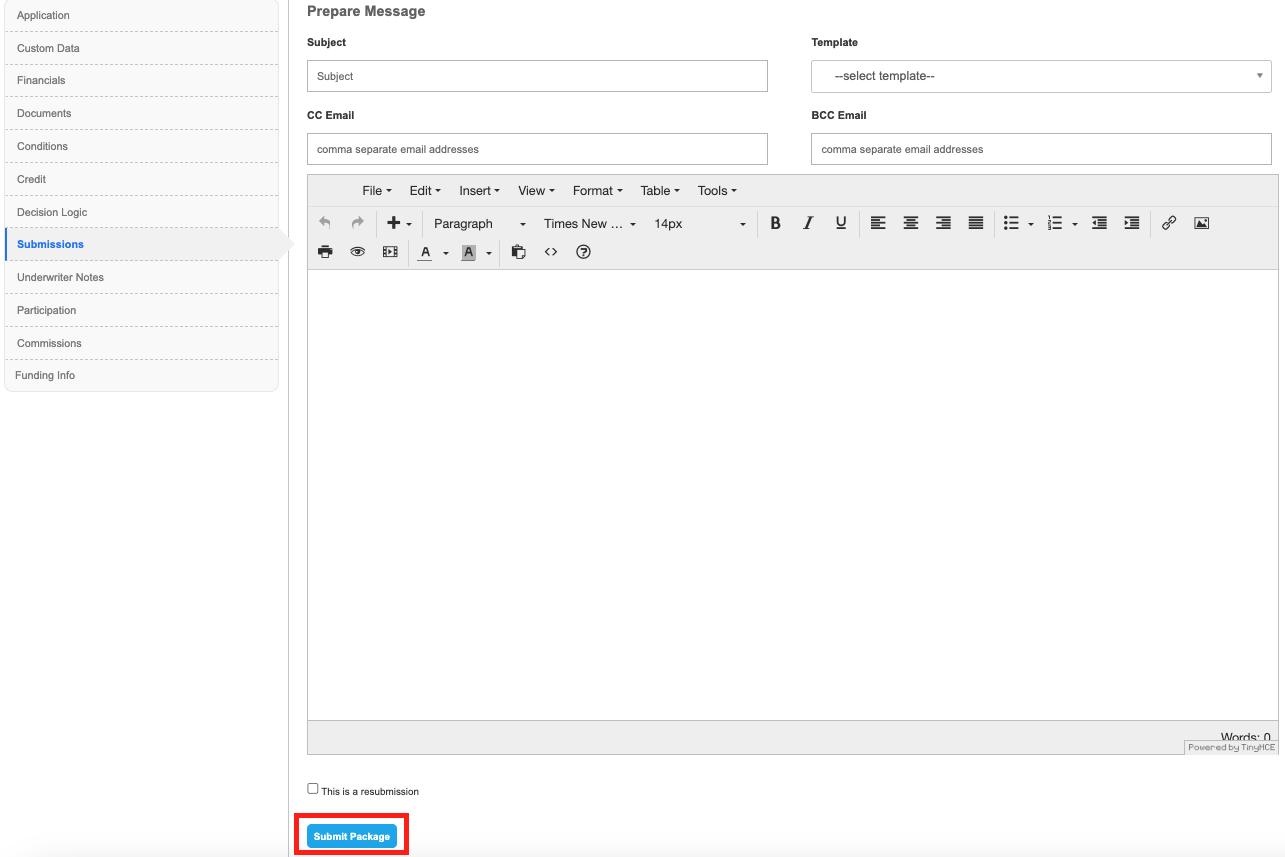This screenshot has height=857, width=1285.
Task: Toggle Italic formatting
Action: 808,223
